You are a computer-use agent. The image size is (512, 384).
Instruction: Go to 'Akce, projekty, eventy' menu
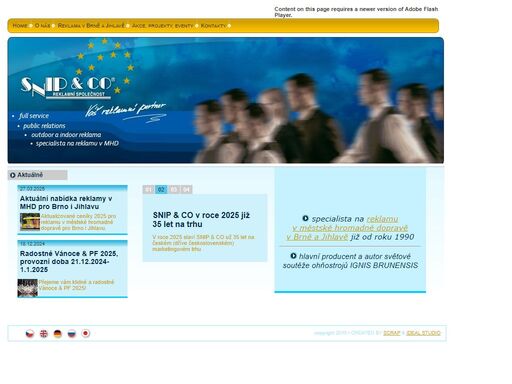click(162, 26)
